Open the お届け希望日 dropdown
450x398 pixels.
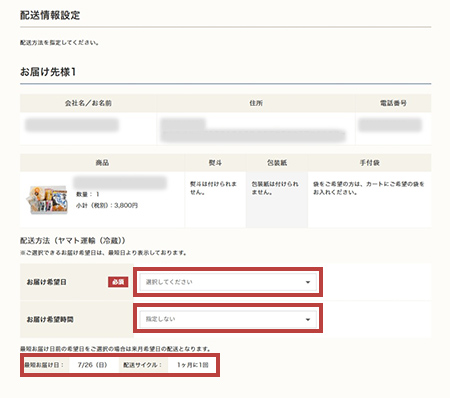click(x=228, y=282)
